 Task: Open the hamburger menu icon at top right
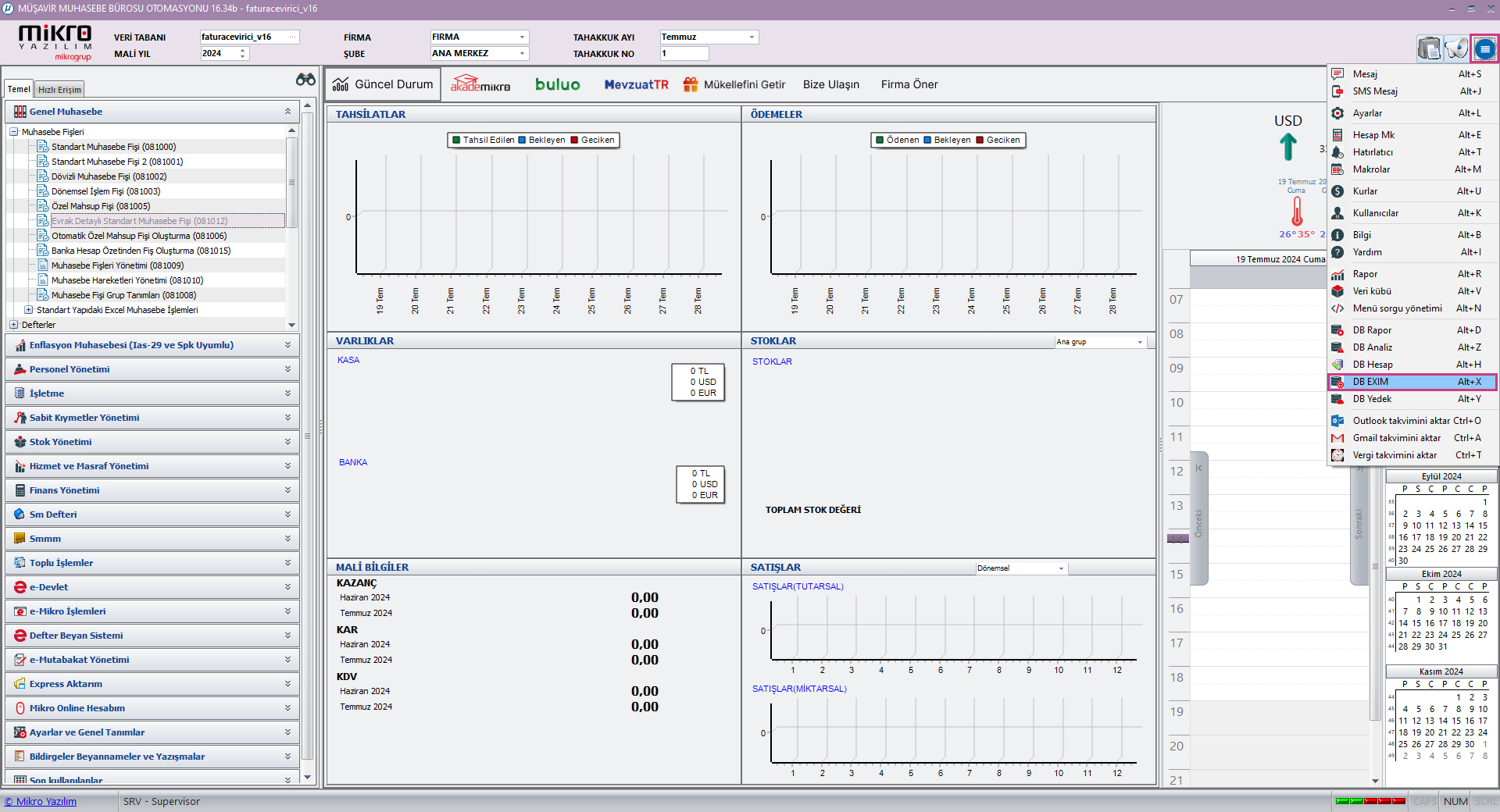click(1484, 49)
